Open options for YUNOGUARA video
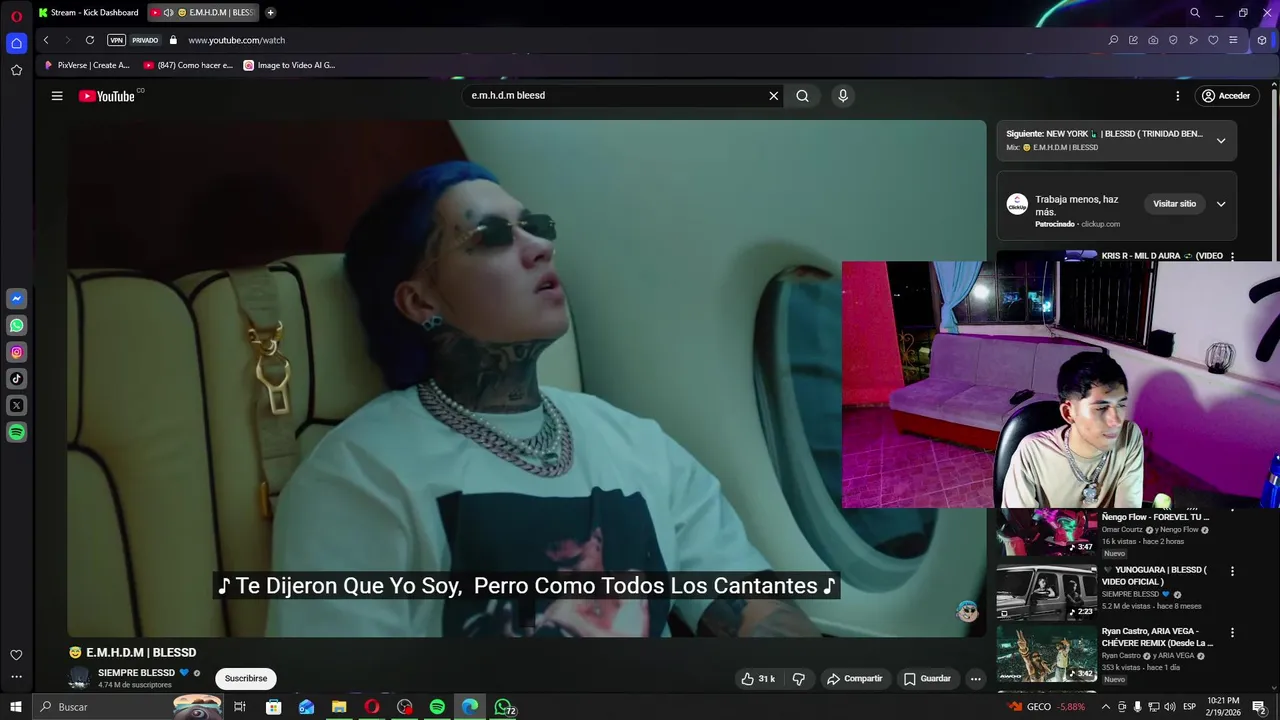This screenshot has height=720, width=1280. click(1232, 571)
